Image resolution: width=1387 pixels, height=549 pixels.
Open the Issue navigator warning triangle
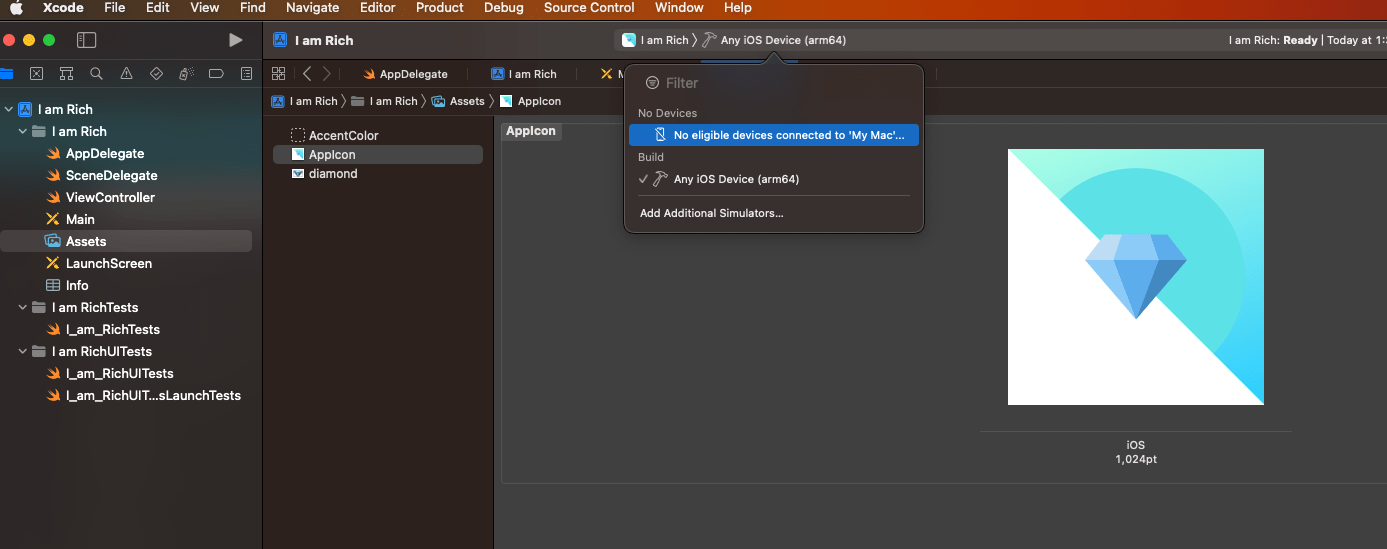[126, 74]
